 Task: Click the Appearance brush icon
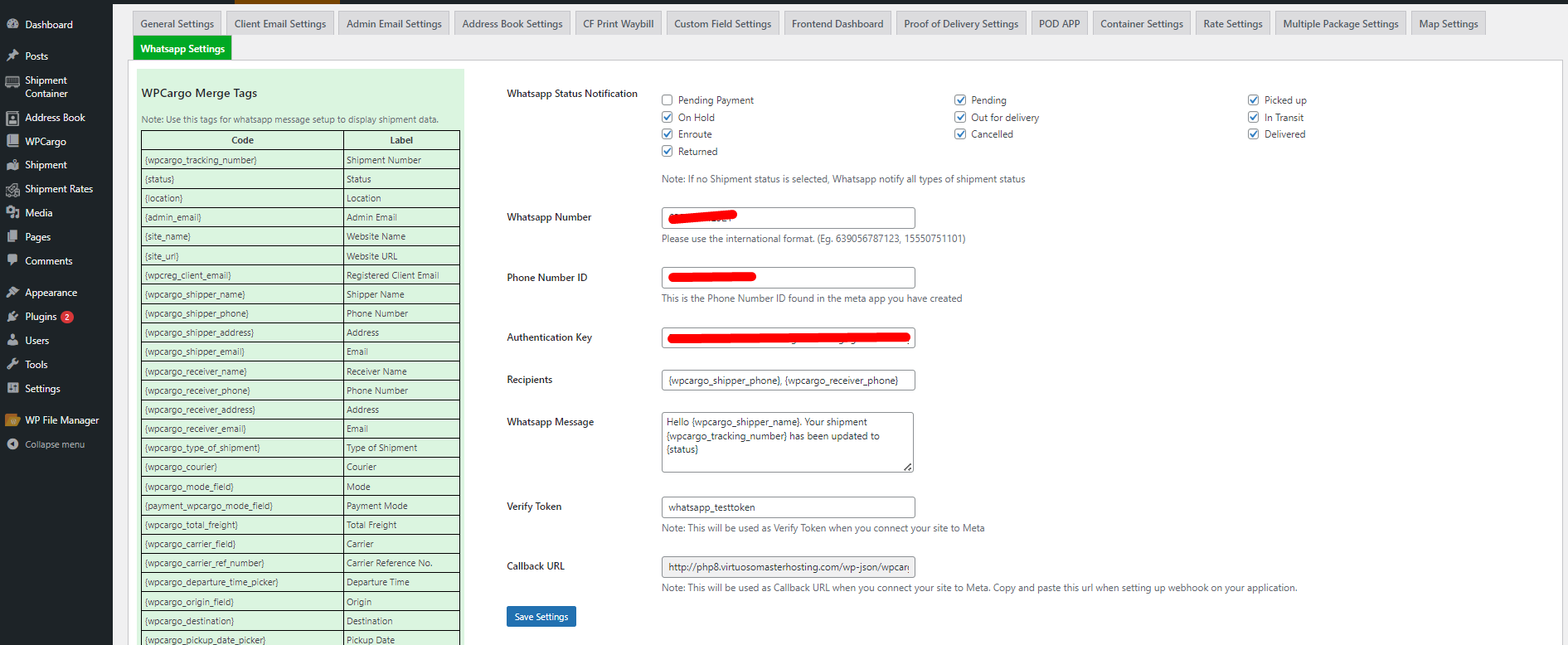click(12, 293)
